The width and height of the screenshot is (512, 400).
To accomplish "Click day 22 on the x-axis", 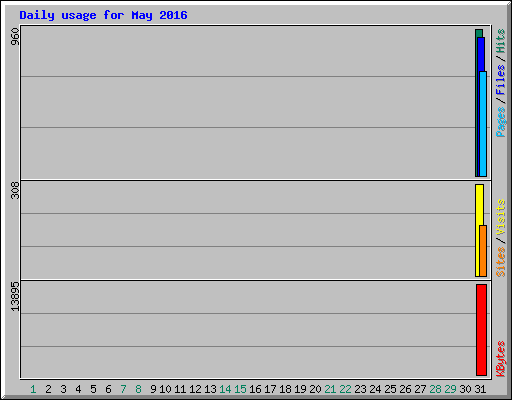I will coord(345,389).
